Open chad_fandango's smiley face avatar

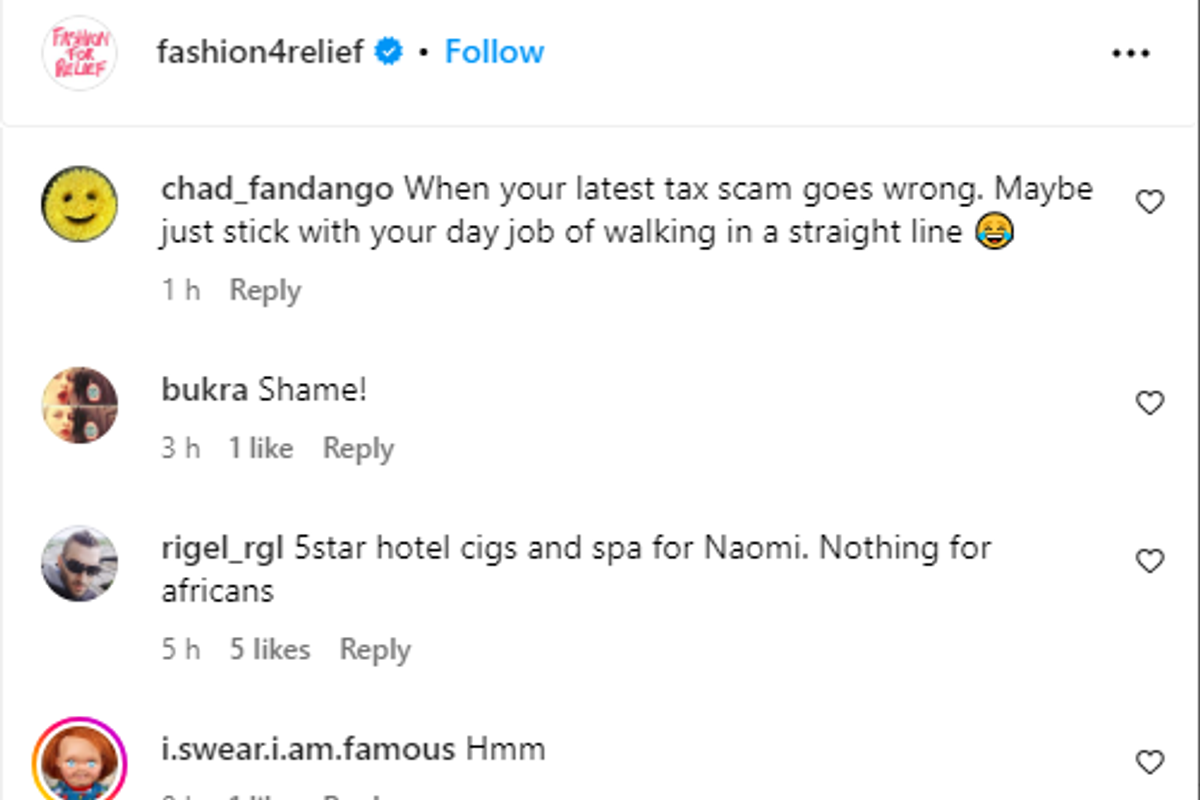pyautogui.click(x=79, y=204)
